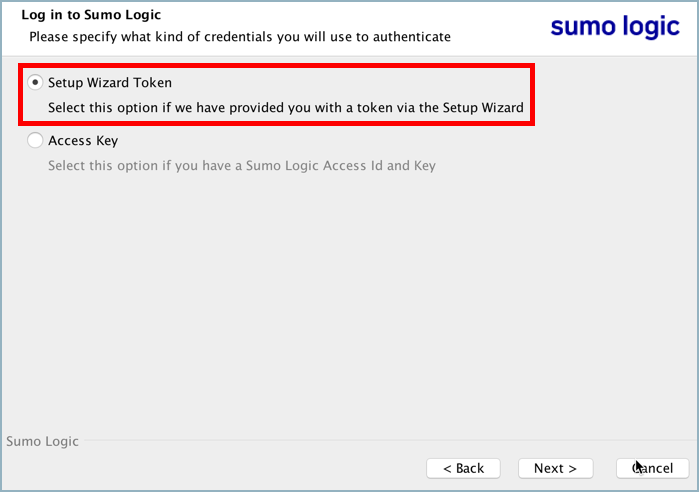Click the ">" arrow on the Next button
This screenshot has width=699, height=492.
point(572,468)
